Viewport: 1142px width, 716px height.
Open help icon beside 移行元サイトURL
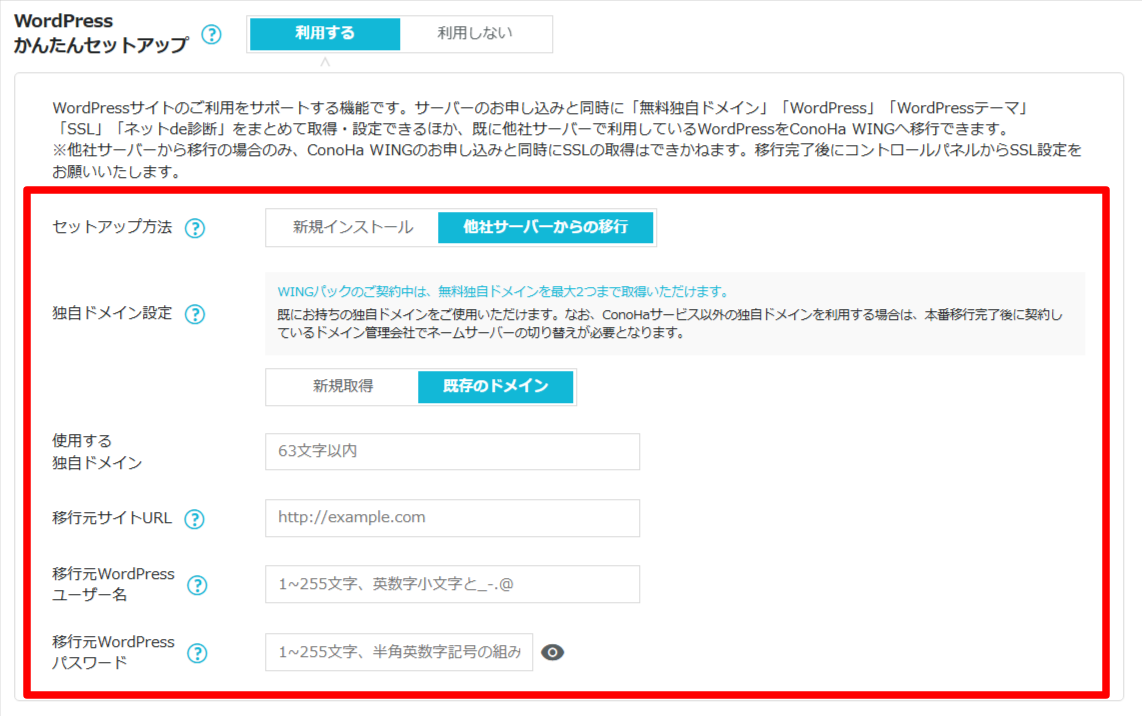194,519
